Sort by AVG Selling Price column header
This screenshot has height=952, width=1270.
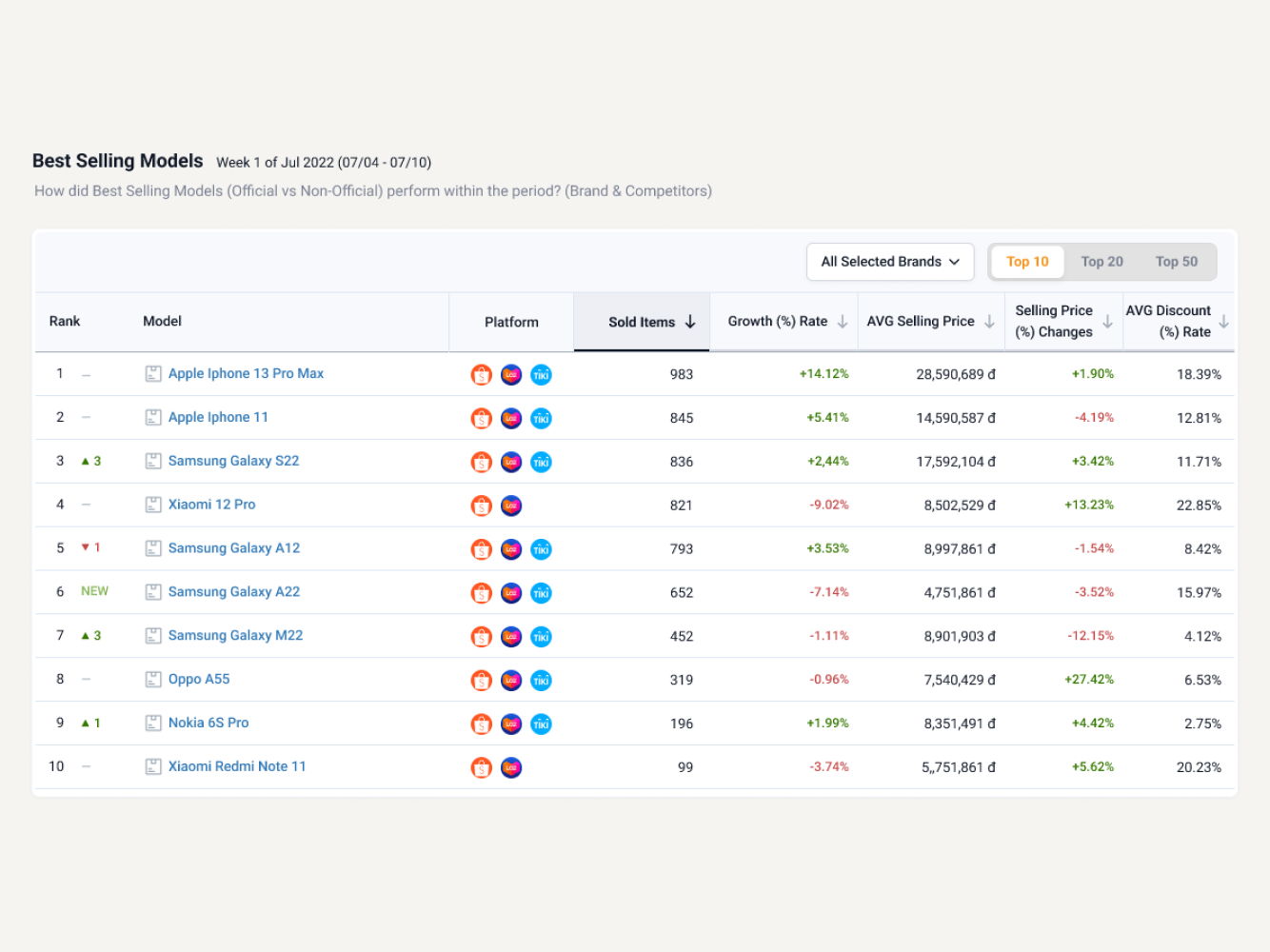921,322
